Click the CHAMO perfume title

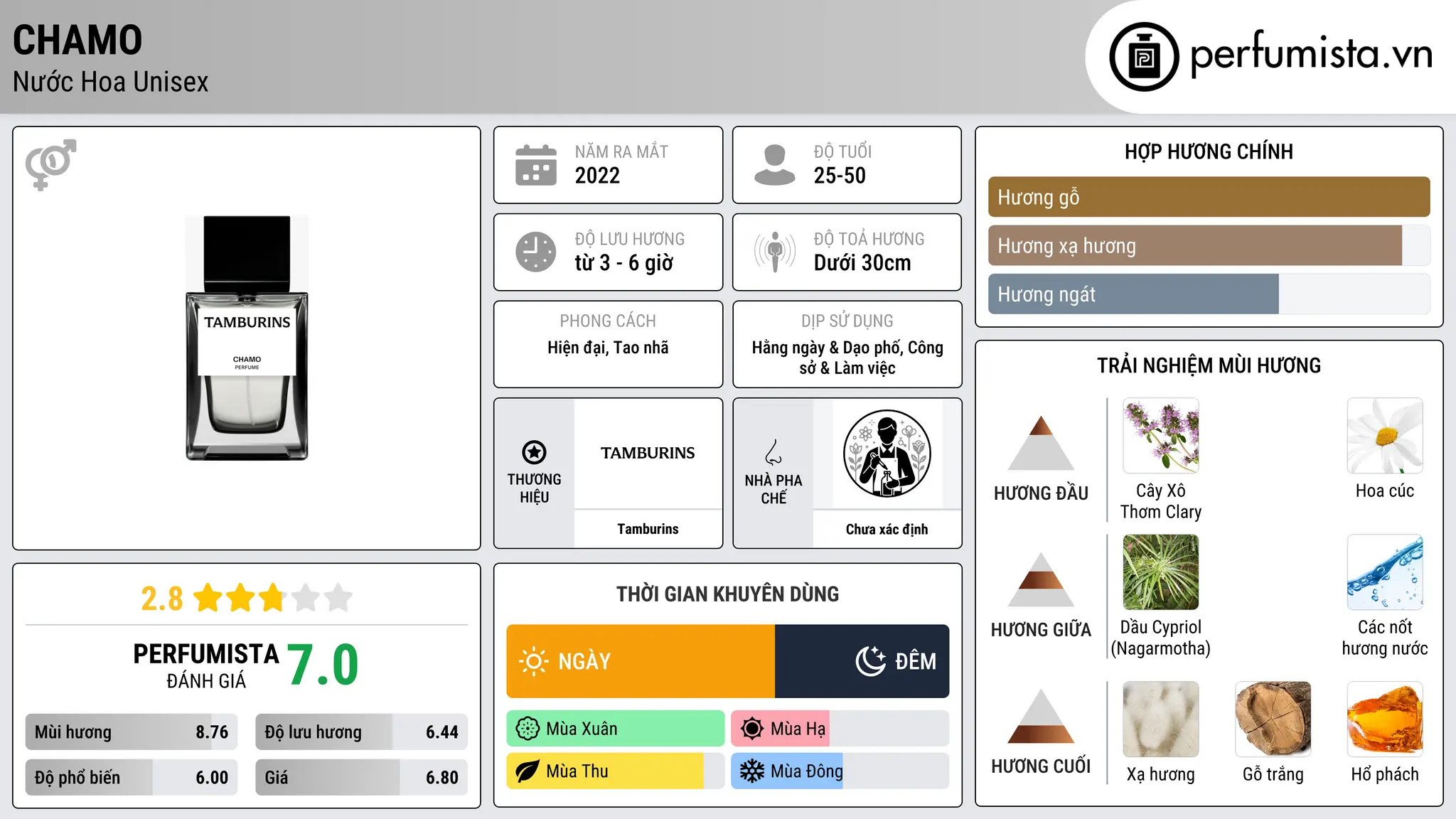77,40
